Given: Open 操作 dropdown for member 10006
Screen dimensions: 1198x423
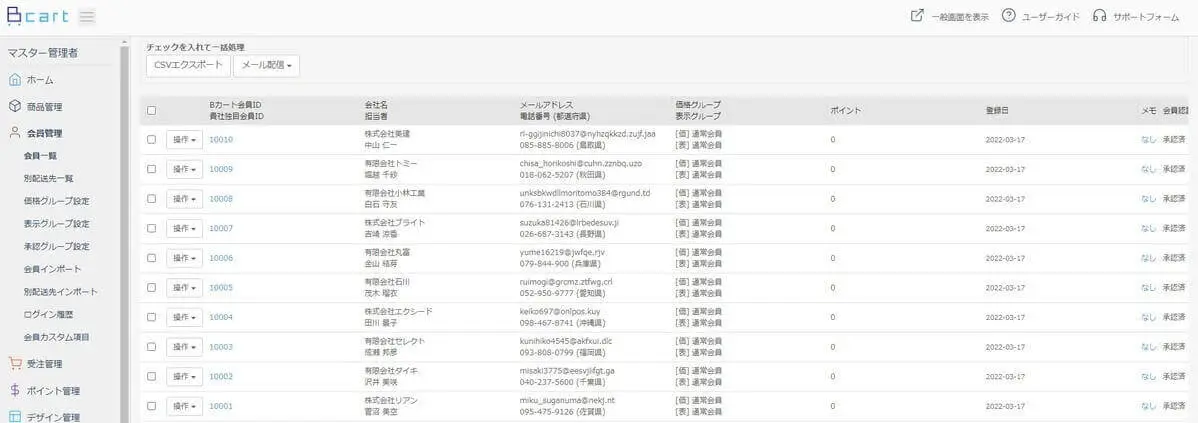Looking at the screenshot, I should [184, 258].
